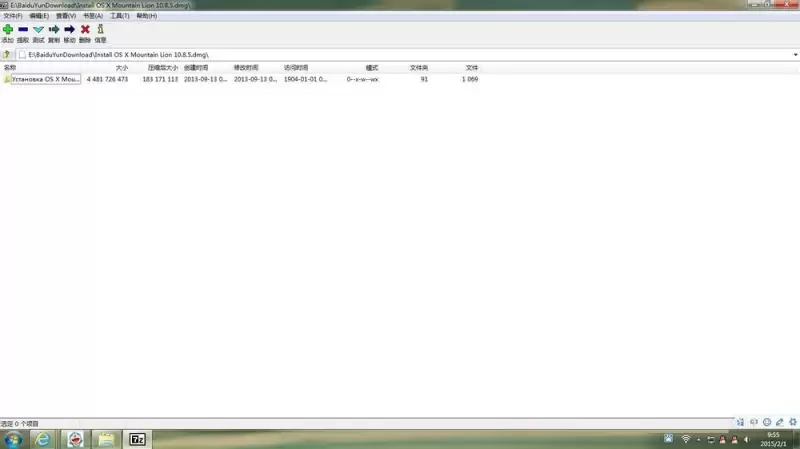Image resolution: width=800 pixels, height=449 pixels.
Task: Click the folders count 91 cell
Action: click(x=424, y=79)
